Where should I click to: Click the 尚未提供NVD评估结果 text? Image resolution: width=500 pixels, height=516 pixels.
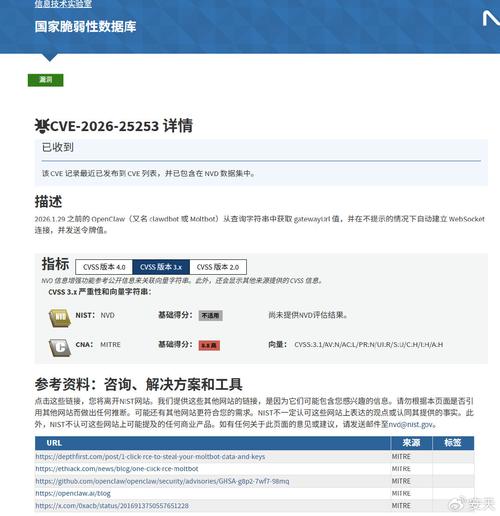click(x=308, y=315)
